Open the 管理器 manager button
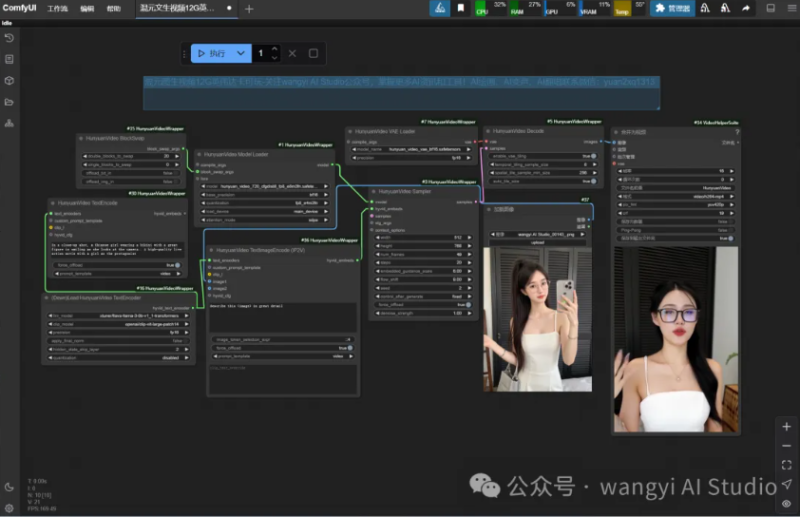 672,8
